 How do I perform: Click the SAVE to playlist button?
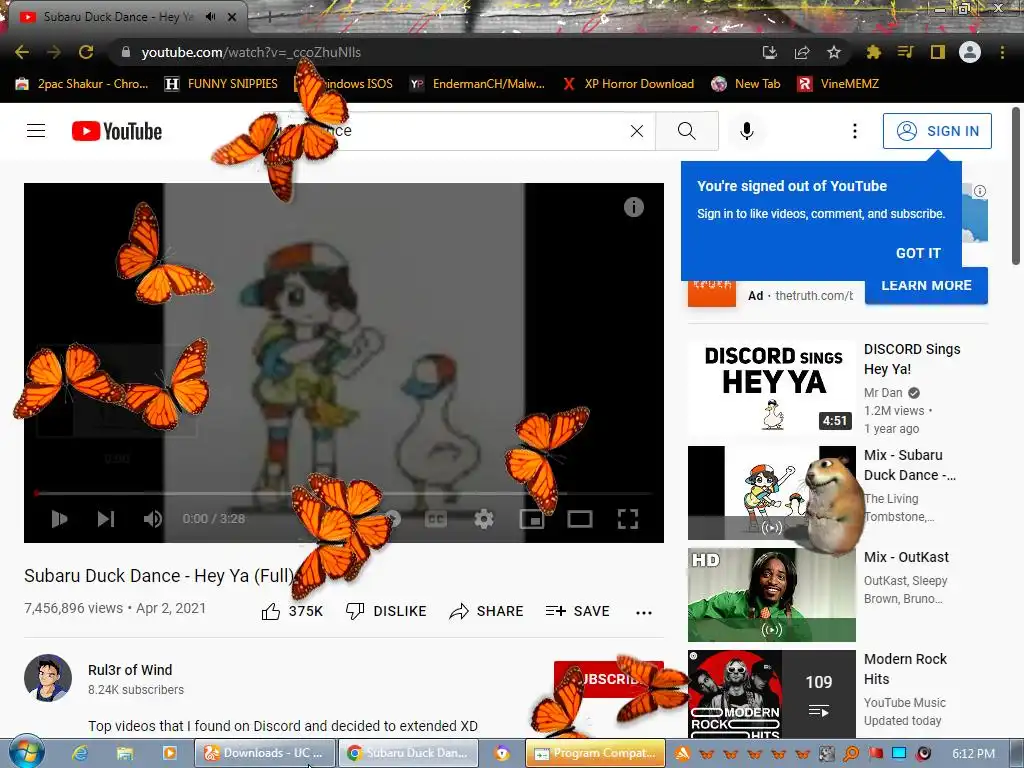point(577,611)
